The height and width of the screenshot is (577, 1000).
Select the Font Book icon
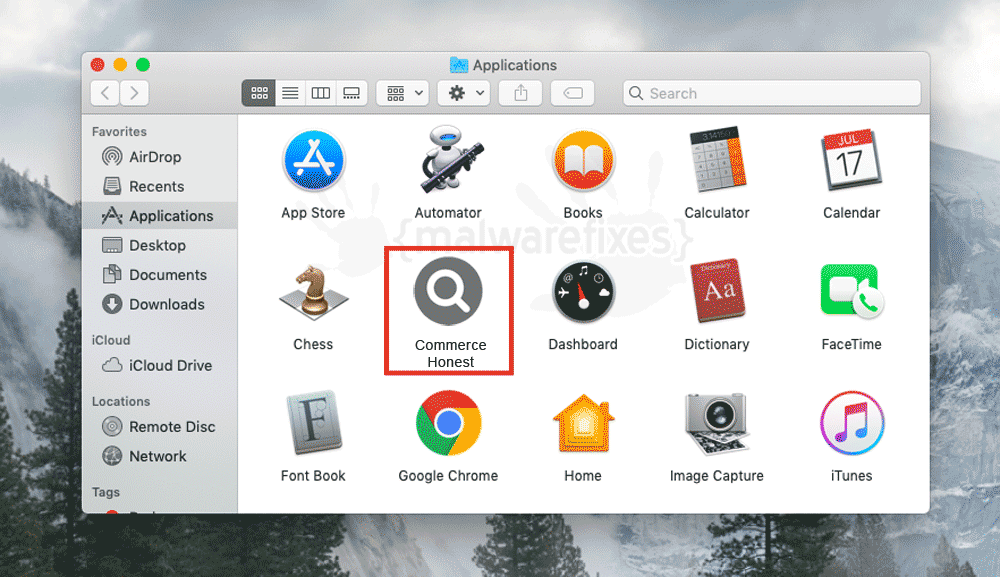(313, 422)
